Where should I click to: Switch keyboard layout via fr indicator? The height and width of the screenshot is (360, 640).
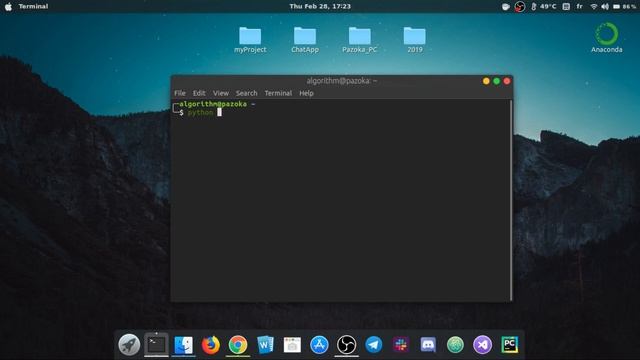pos(580,7)
